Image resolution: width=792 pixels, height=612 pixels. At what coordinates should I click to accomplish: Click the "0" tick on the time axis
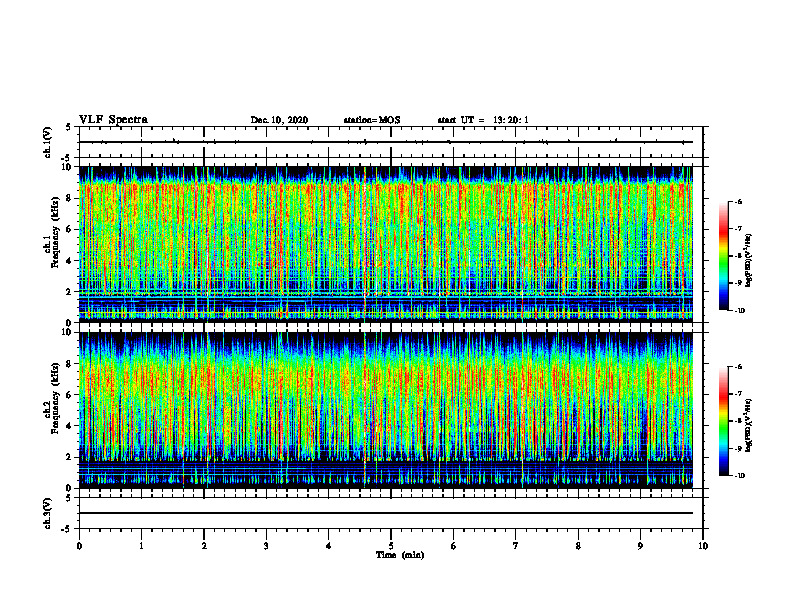[x=79, y=546]
